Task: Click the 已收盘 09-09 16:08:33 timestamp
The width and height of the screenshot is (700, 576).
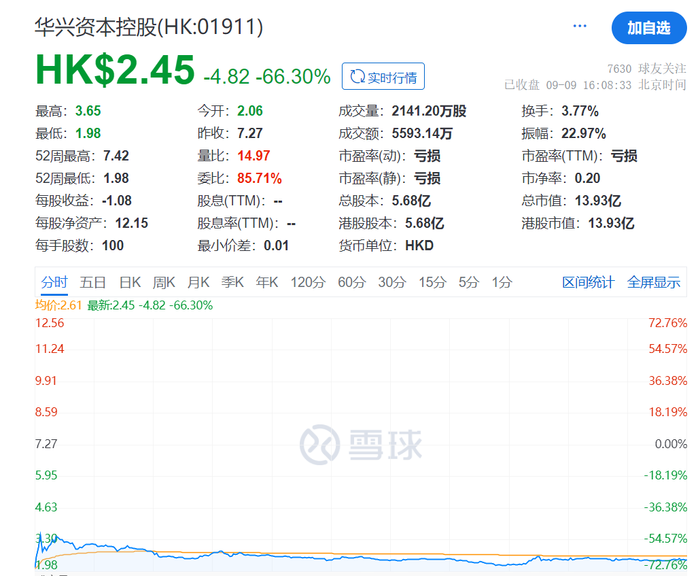Action: click(x=595, y=85)
